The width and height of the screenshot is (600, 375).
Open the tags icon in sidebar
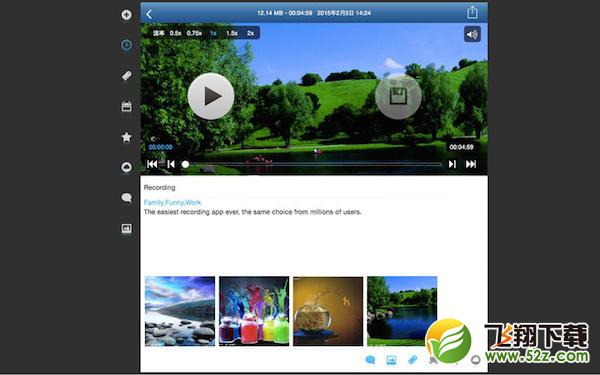pyautogui.click(x=126, y=76)
